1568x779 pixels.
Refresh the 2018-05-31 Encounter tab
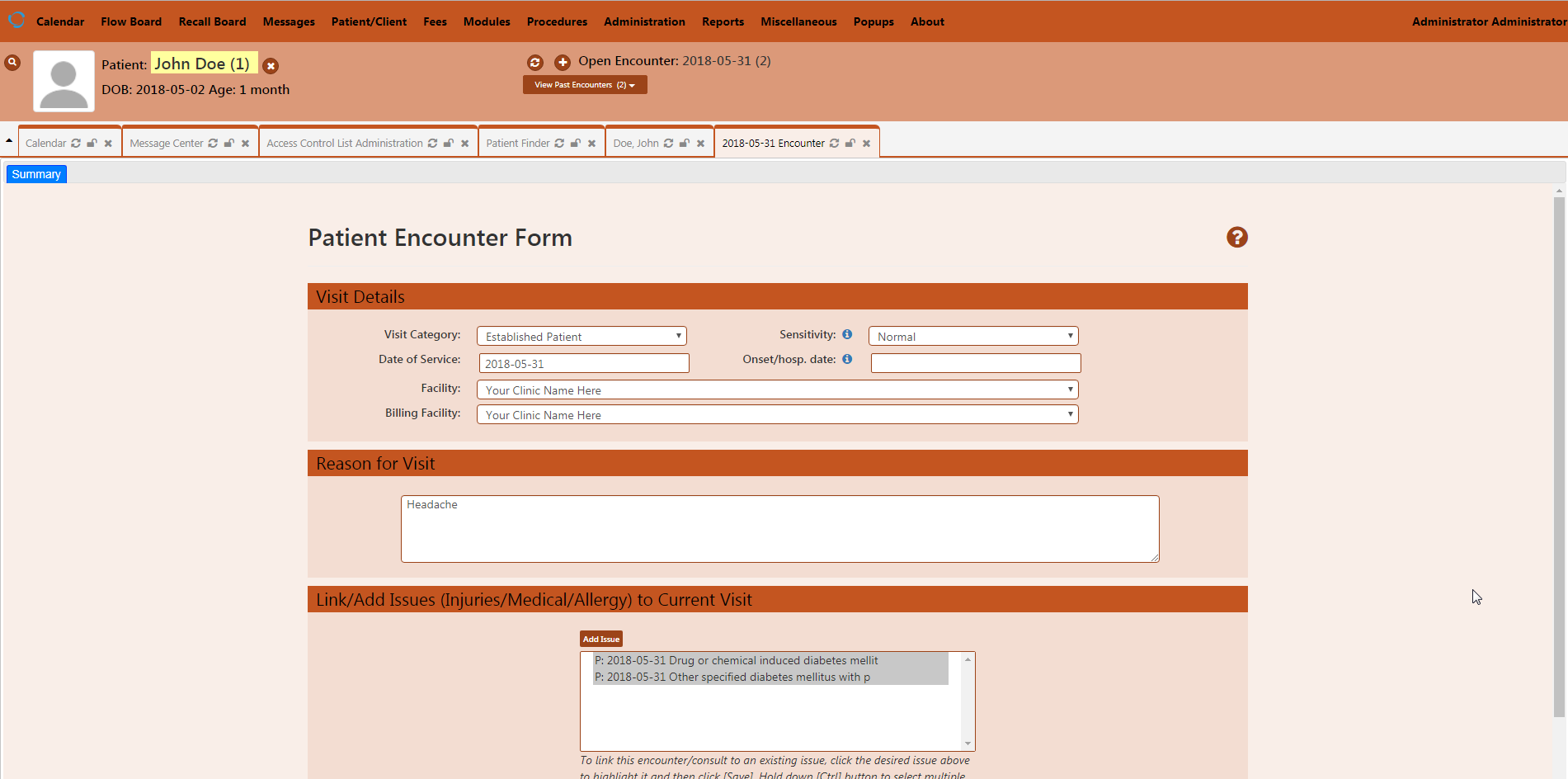click(x=834, y=142)
